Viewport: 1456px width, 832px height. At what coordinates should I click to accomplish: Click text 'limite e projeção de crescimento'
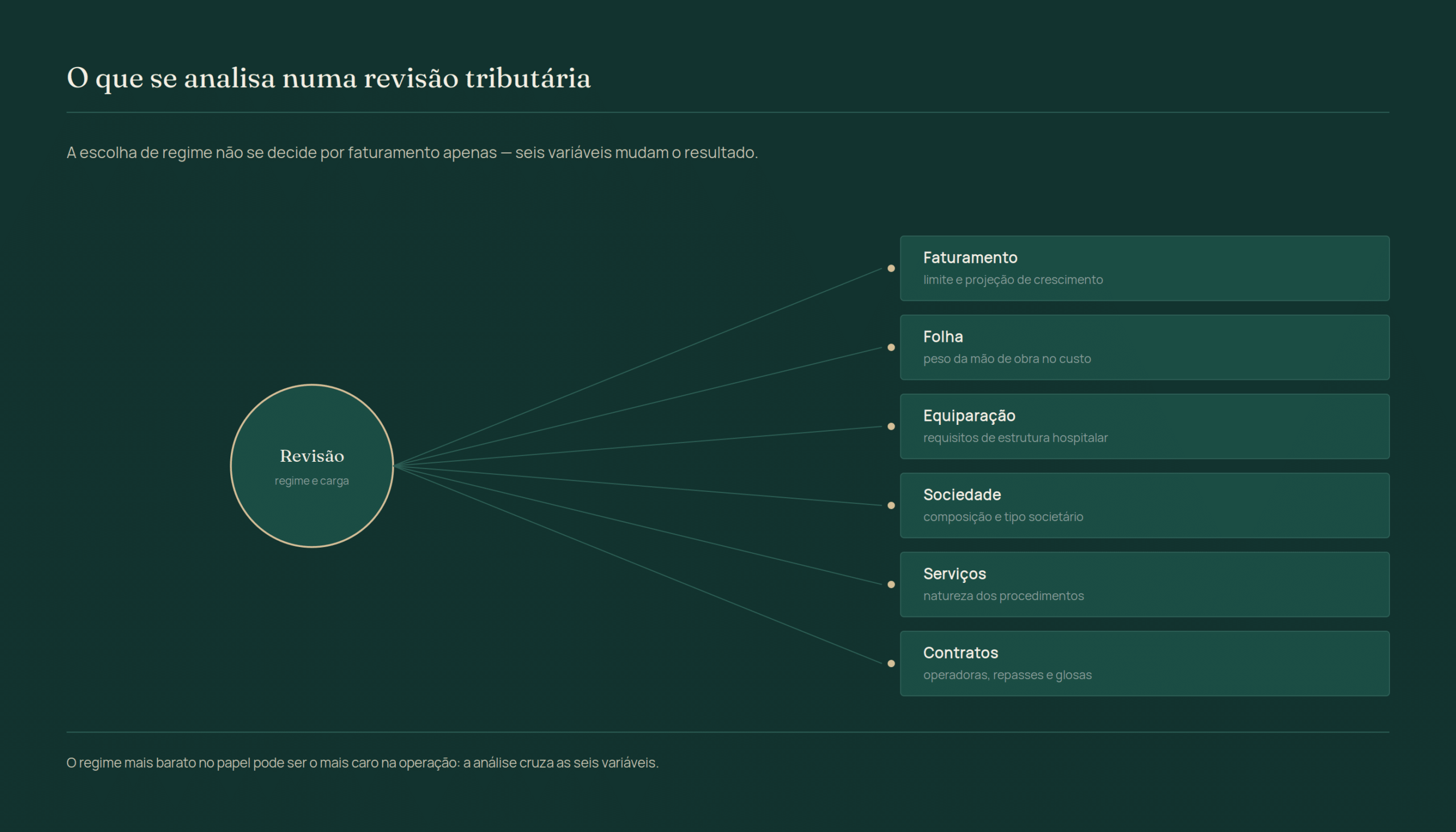pos(1013,280)
